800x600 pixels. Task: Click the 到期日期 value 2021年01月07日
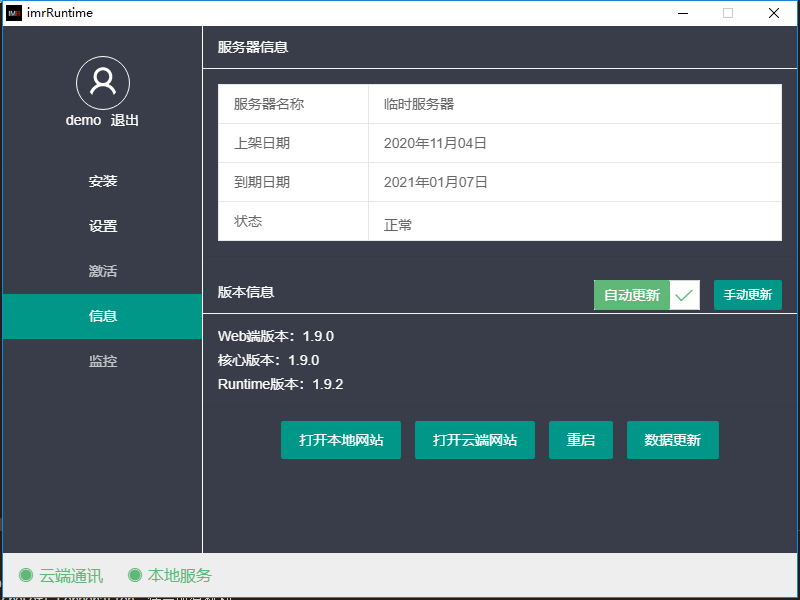(436, 182)
